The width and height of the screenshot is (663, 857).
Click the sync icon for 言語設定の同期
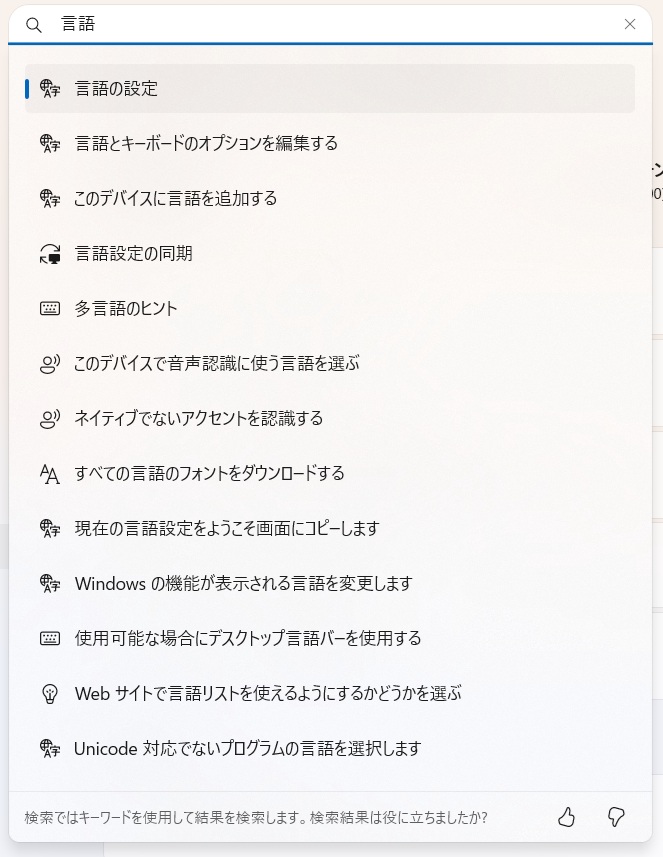tap(50, 254)
